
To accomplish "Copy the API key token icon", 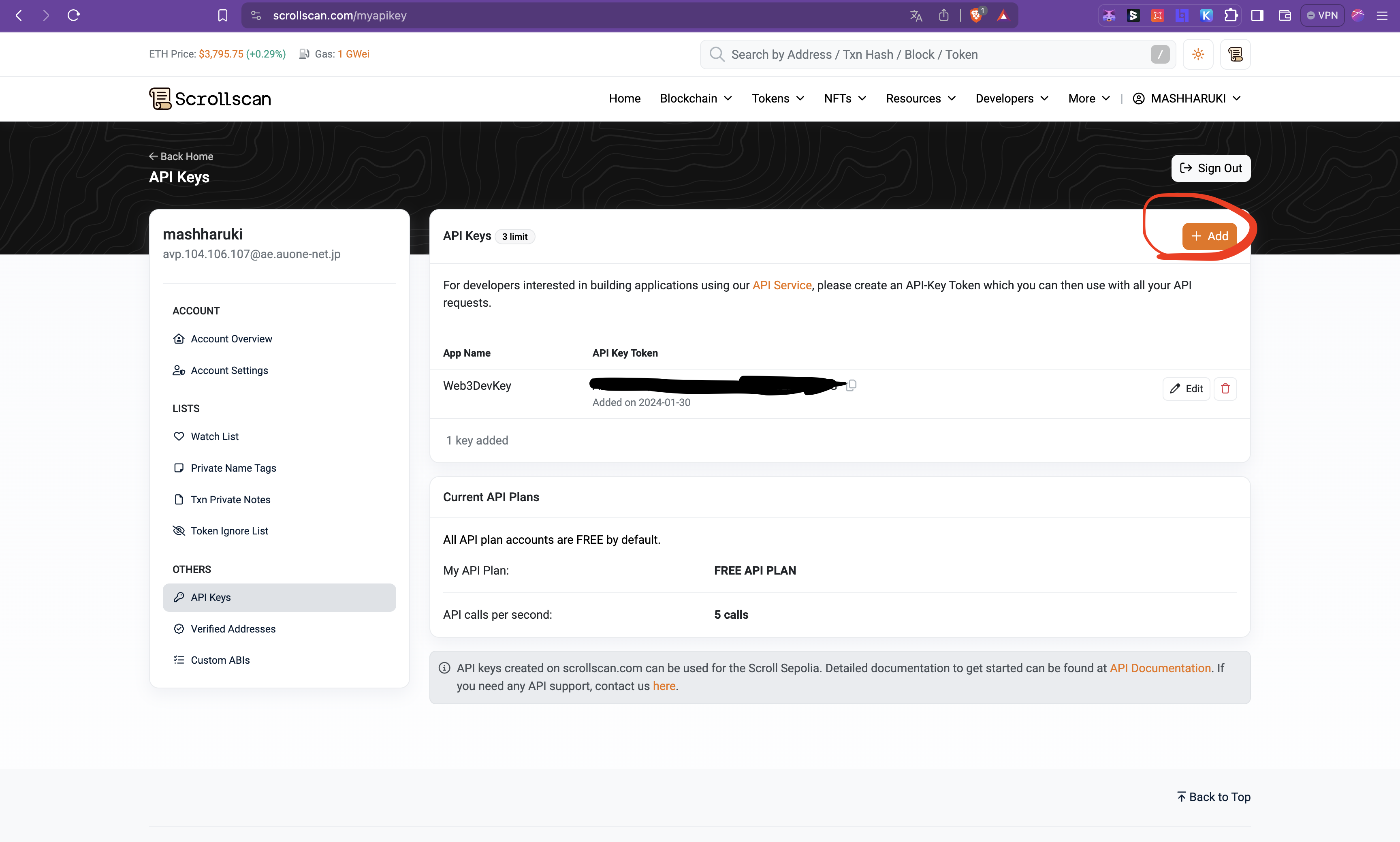I will click(x=852, y=385).
